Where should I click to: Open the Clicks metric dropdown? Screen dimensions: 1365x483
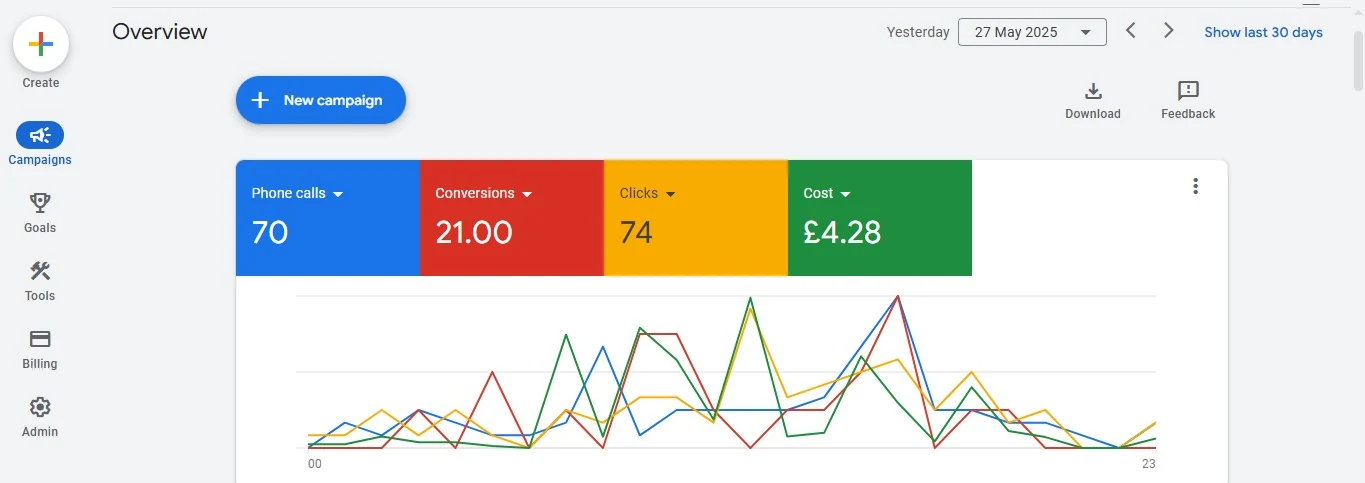[x=647, y=193]
